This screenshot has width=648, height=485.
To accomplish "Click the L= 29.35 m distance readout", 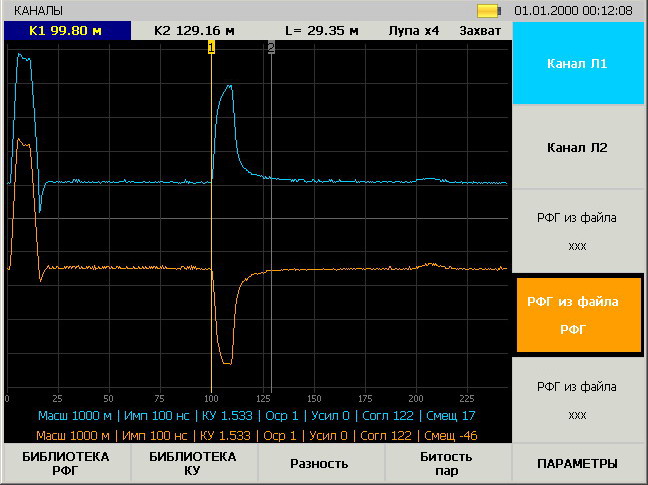I will (322, 31).
